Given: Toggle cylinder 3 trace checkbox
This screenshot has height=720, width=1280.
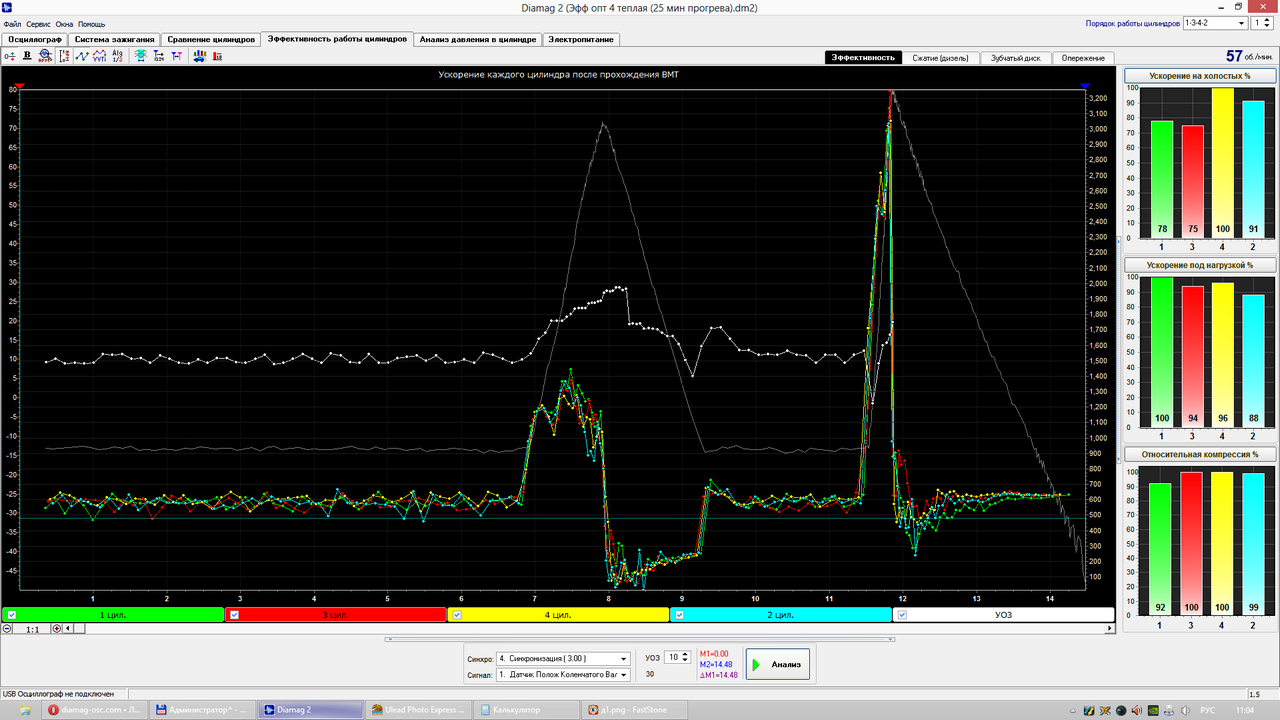Looking at the screenshot, I should (x=234, y=615).
